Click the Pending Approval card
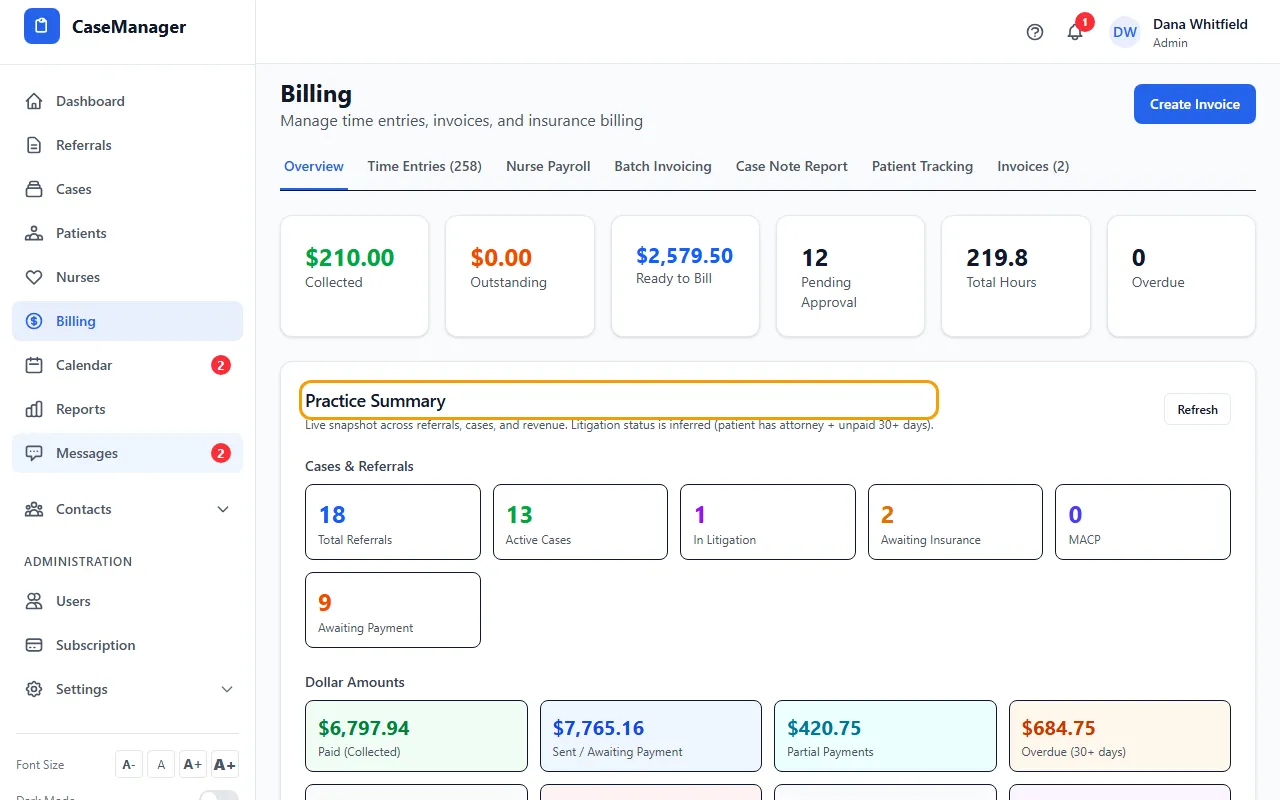Image resolution: width=1280 pixels, height=800 pixels. point(850,276)
